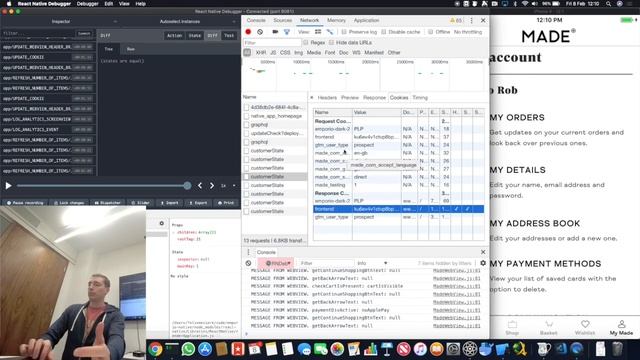This screenshot has height=360, width=640.
Task: Open macOS Spotlight search icon
Action: click(609, 4)
